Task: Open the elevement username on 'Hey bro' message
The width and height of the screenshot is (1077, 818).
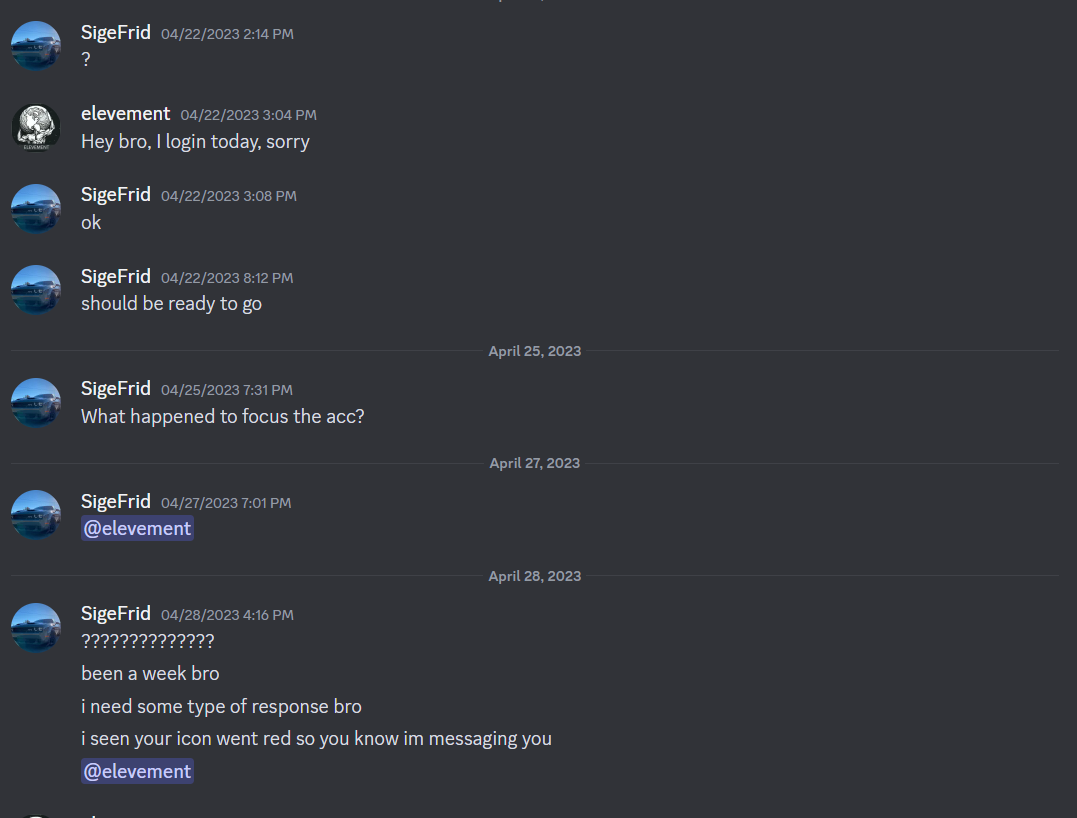Action: click(125, 113)
